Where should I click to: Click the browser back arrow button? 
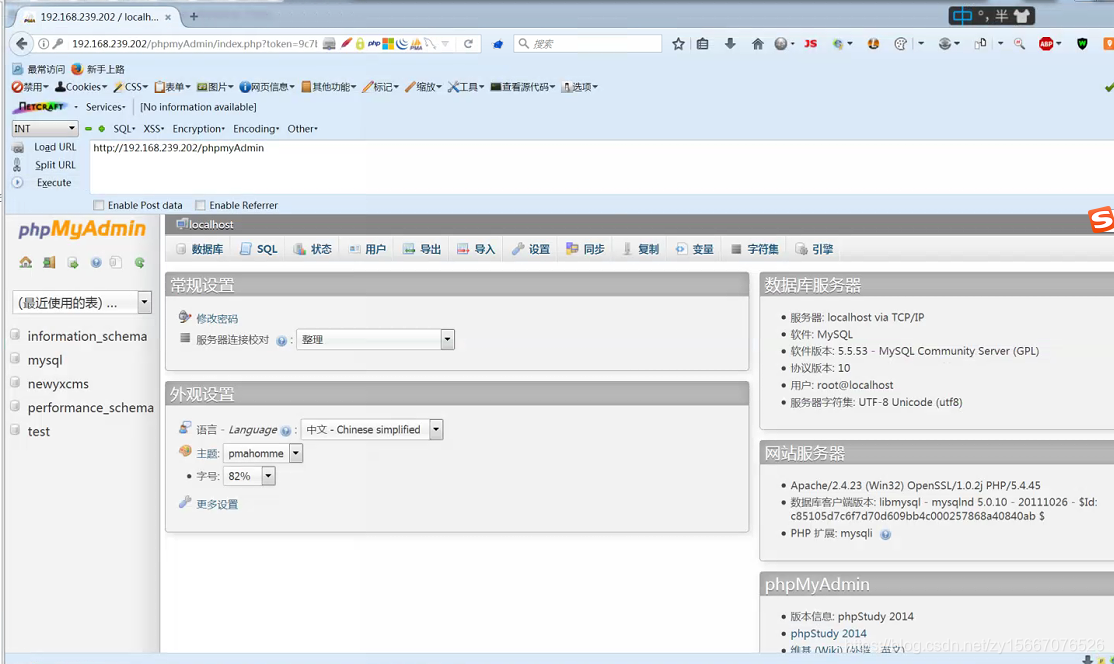coord(21,44)
